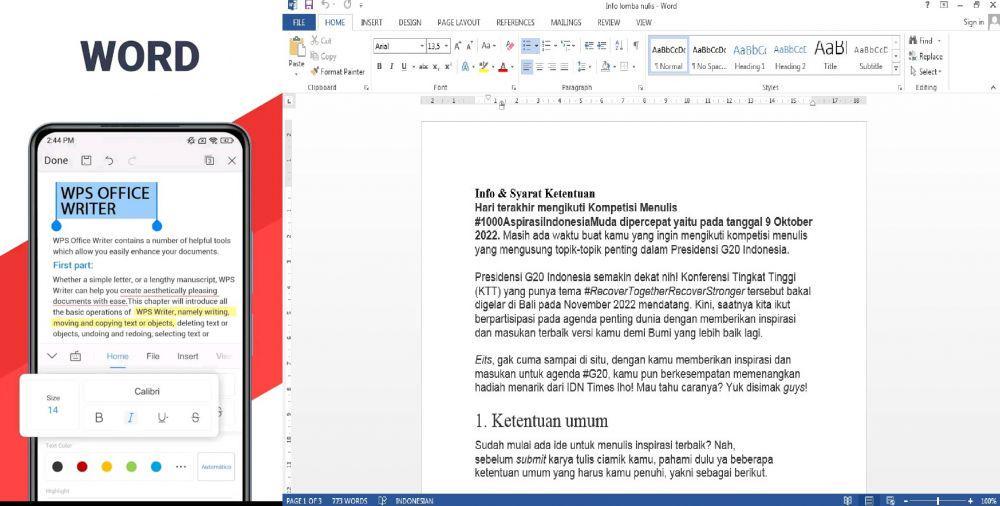Toggle Bold B in WPS phone panel

99,417
